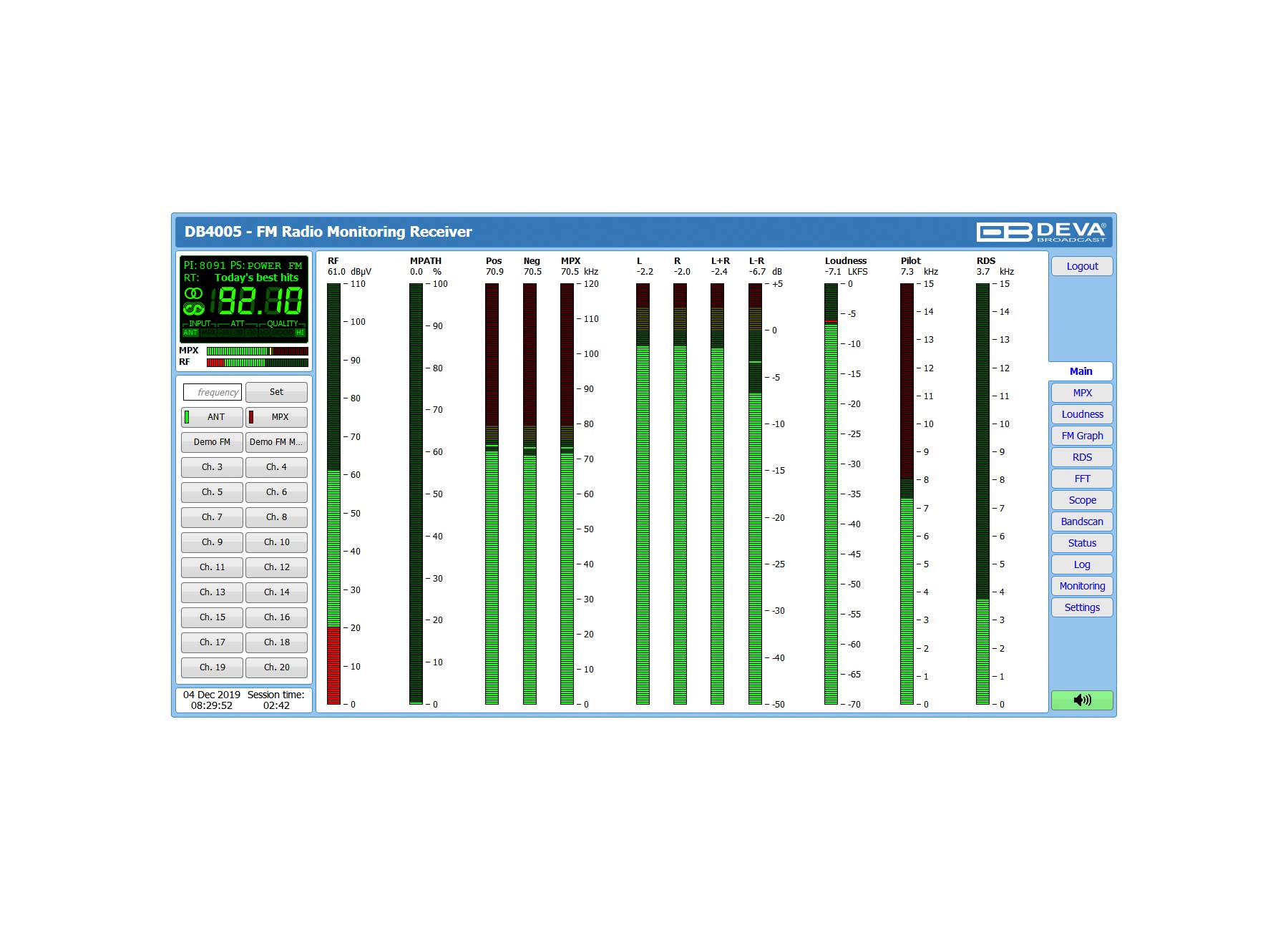Click the PI: 8091 readout

tap(205, 265)
